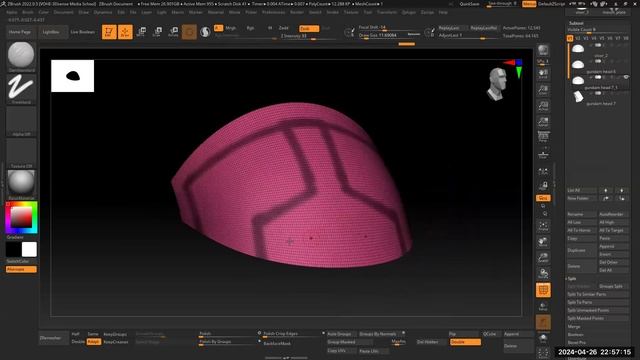Screen dimensions: 640x360
Task: Click the Actual size icon
Action: click(x=543, y=106)
